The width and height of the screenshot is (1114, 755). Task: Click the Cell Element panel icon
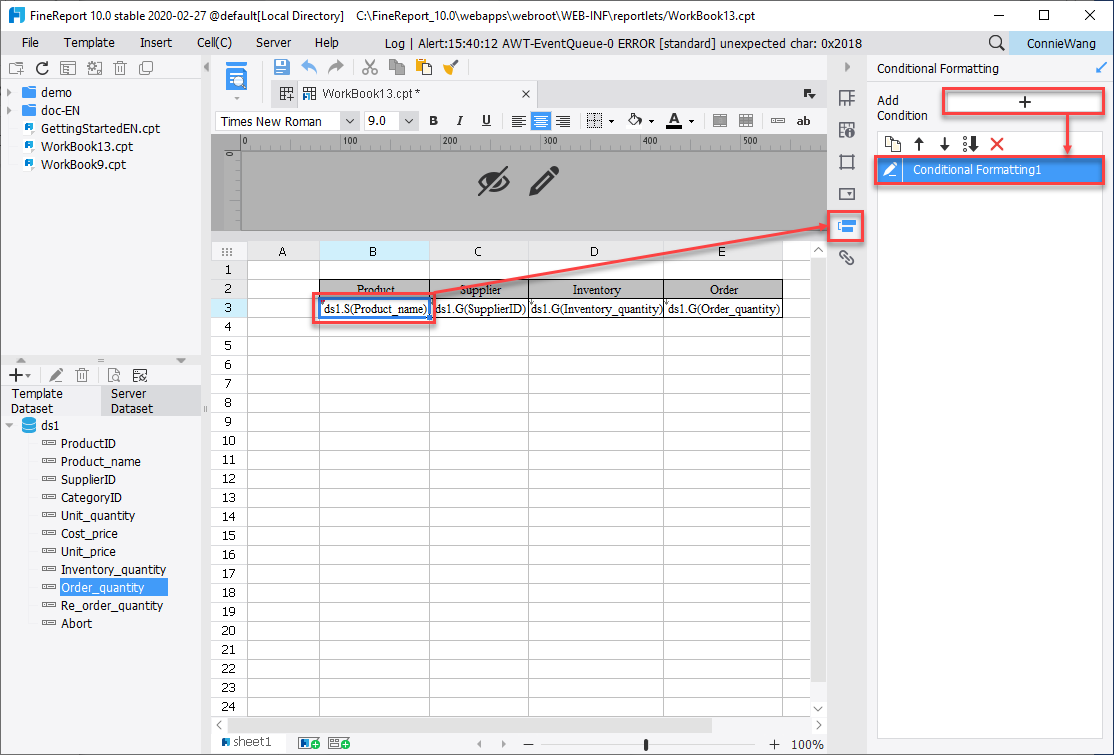click(x=846, y=99)
